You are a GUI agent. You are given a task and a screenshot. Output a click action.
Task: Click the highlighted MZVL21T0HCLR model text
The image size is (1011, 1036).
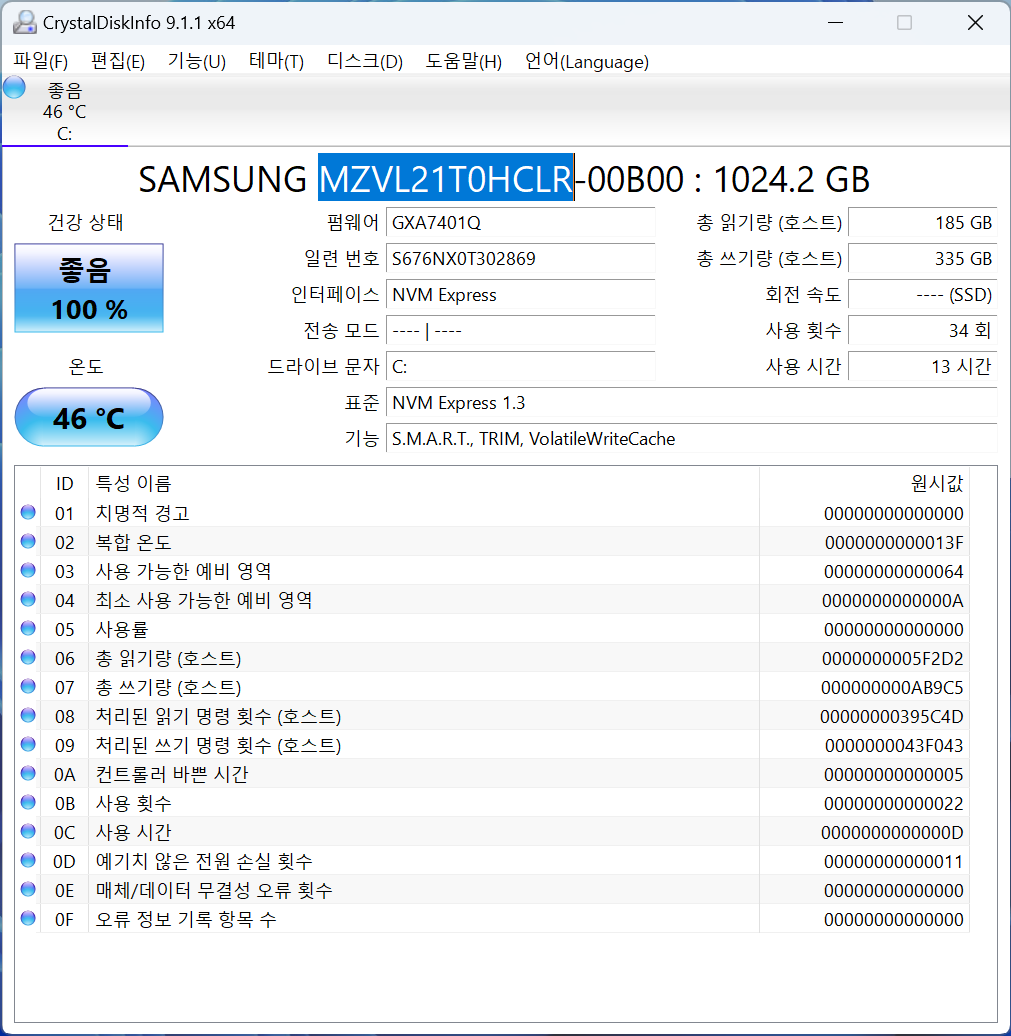coord(446,178)
